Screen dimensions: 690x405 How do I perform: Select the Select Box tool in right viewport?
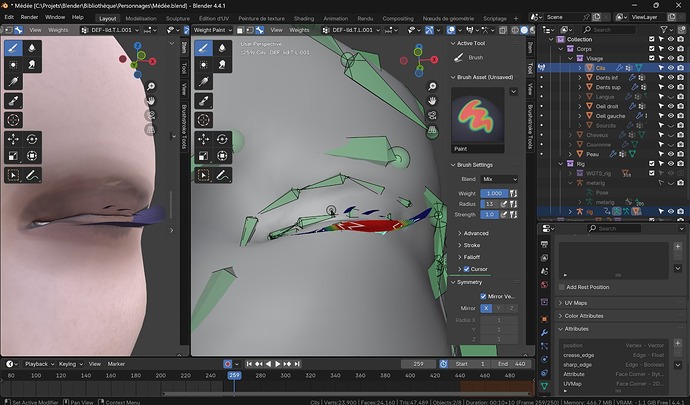coord(203,175)
